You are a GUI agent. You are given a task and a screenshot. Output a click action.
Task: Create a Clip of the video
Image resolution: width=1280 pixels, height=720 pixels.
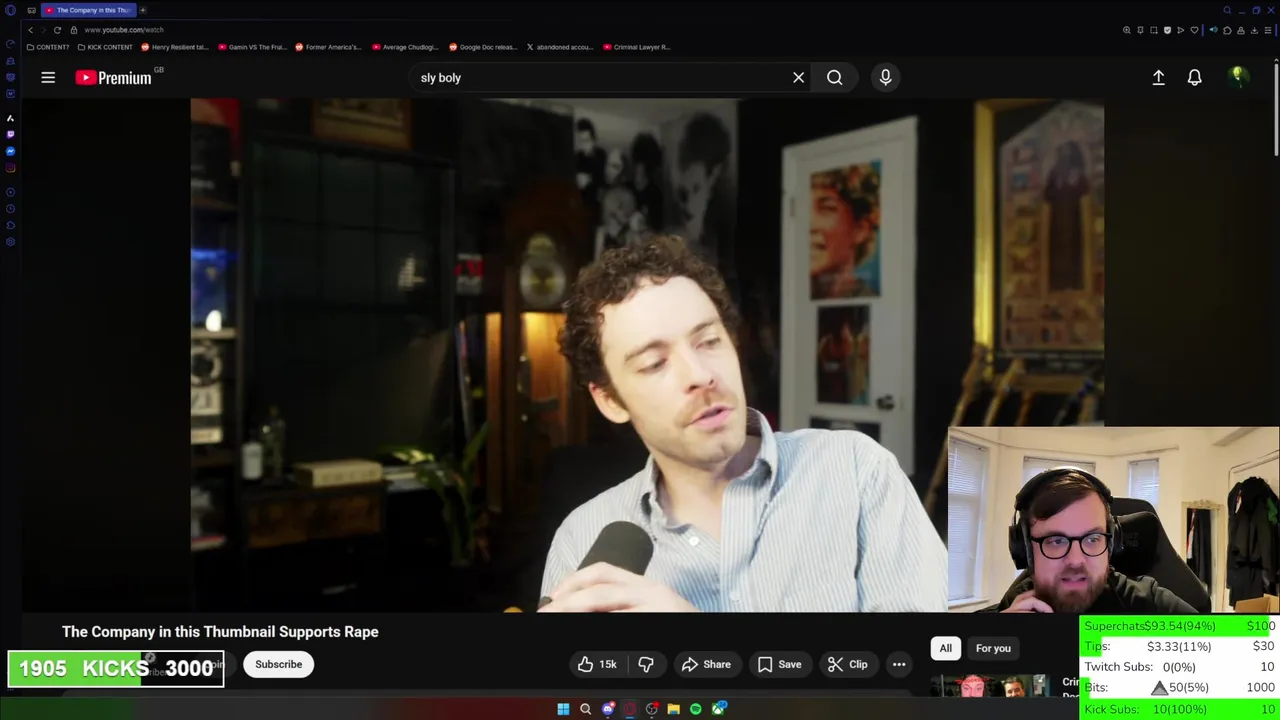pyautogui.click(x=848, y=664)
